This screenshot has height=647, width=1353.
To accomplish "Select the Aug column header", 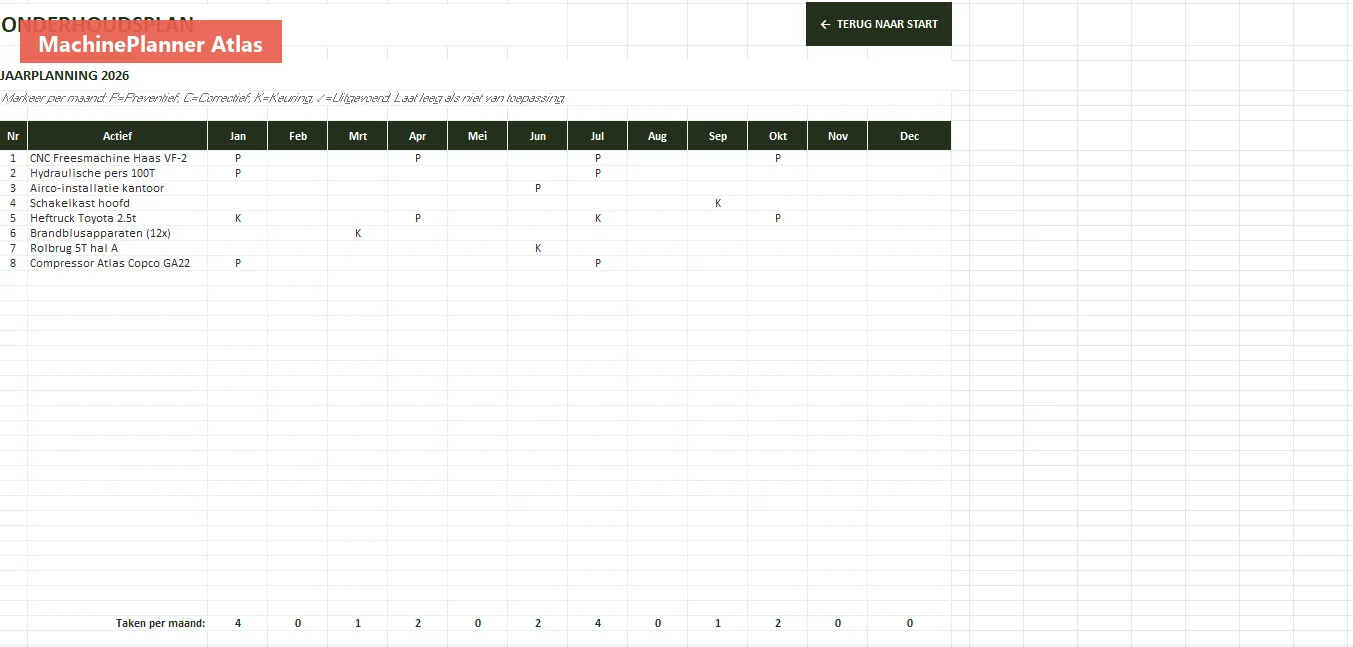I will (657, 136).
